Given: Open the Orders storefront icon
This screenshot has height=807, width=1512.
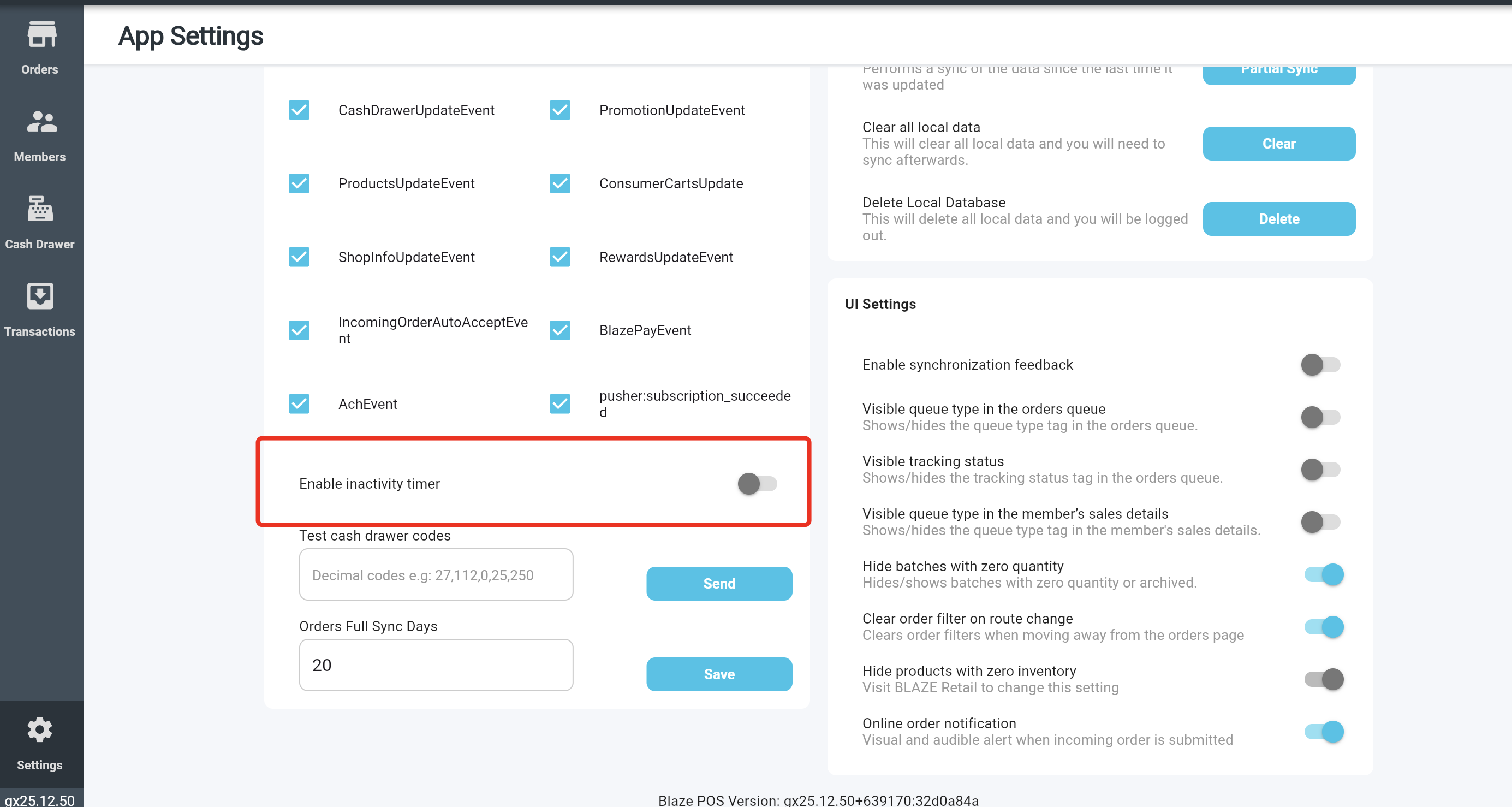Looking at the screenshot, I should pyautogui.click(x=41, y=34).
